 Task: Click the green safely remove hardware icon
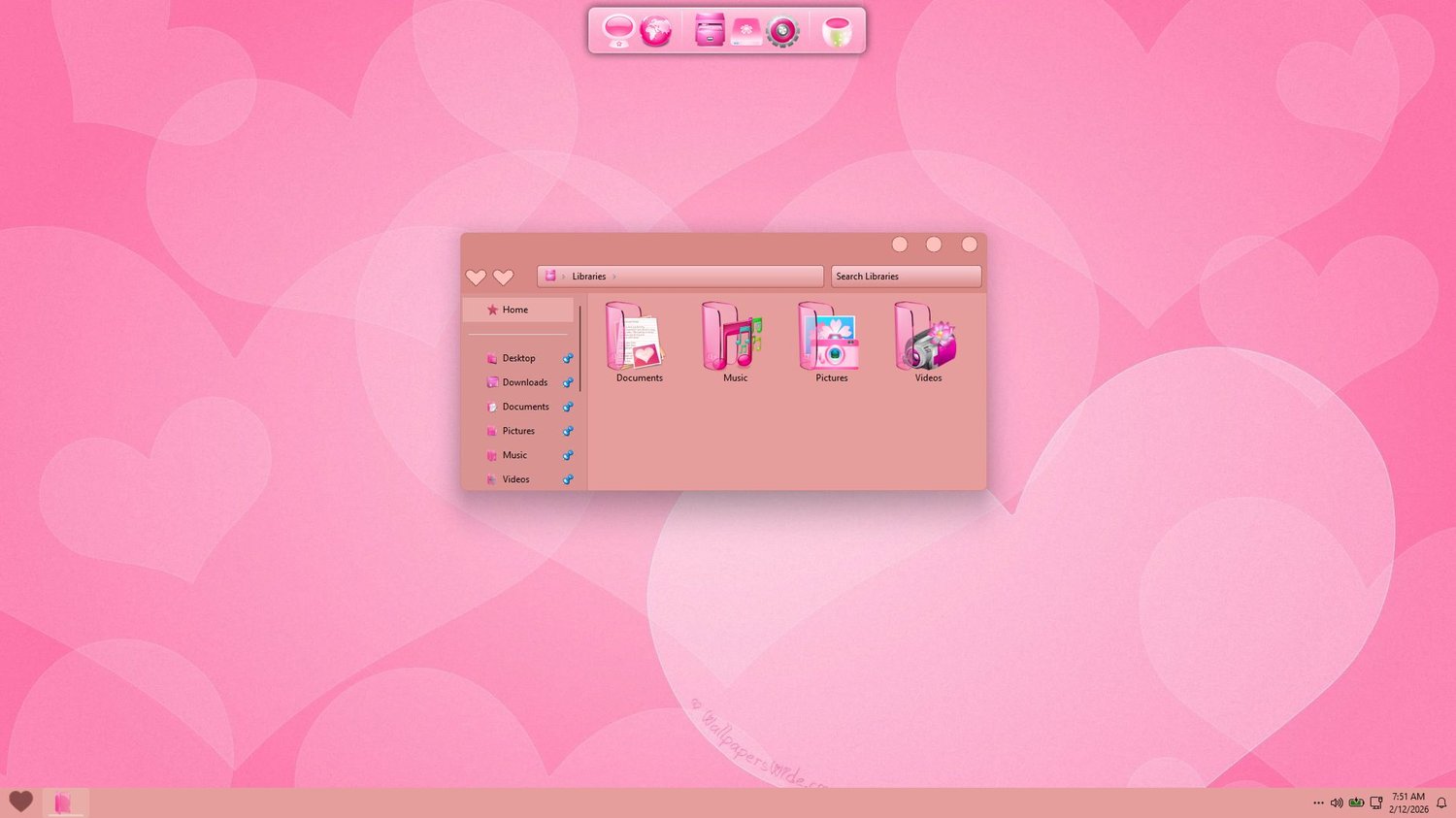tap(1356, 803)
